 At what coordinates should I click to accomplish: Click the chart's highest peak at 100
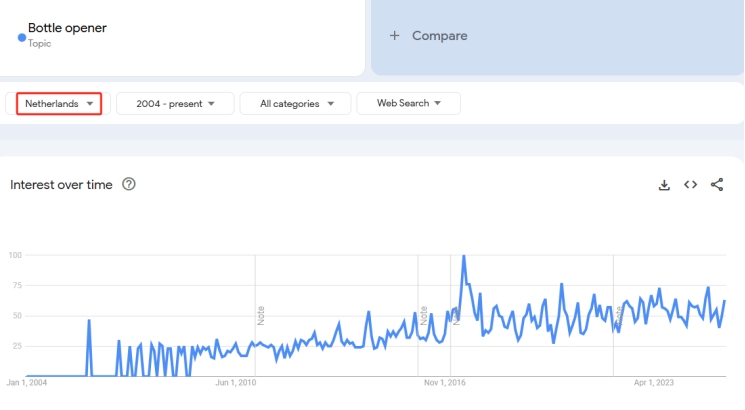pyautogui.click(x=463, y=256)
